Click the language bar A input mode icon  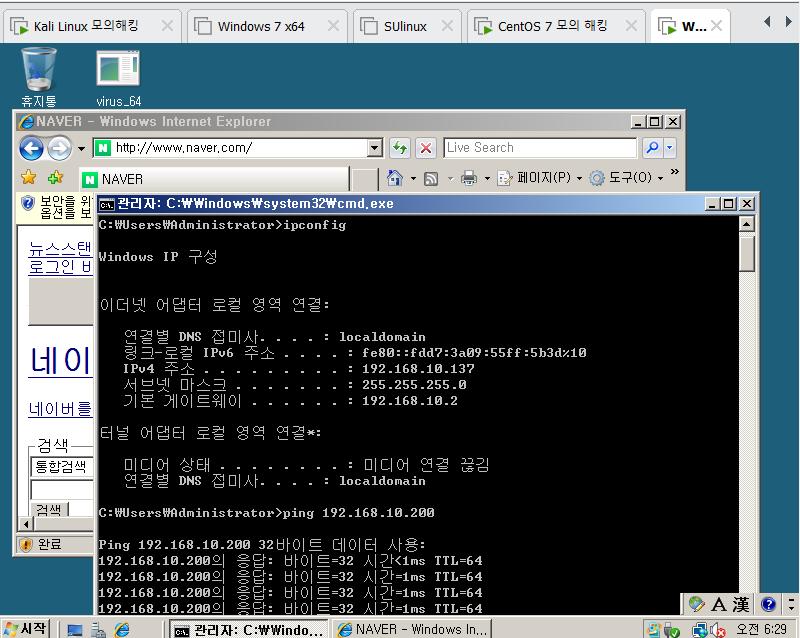click(x=718, y=605)
